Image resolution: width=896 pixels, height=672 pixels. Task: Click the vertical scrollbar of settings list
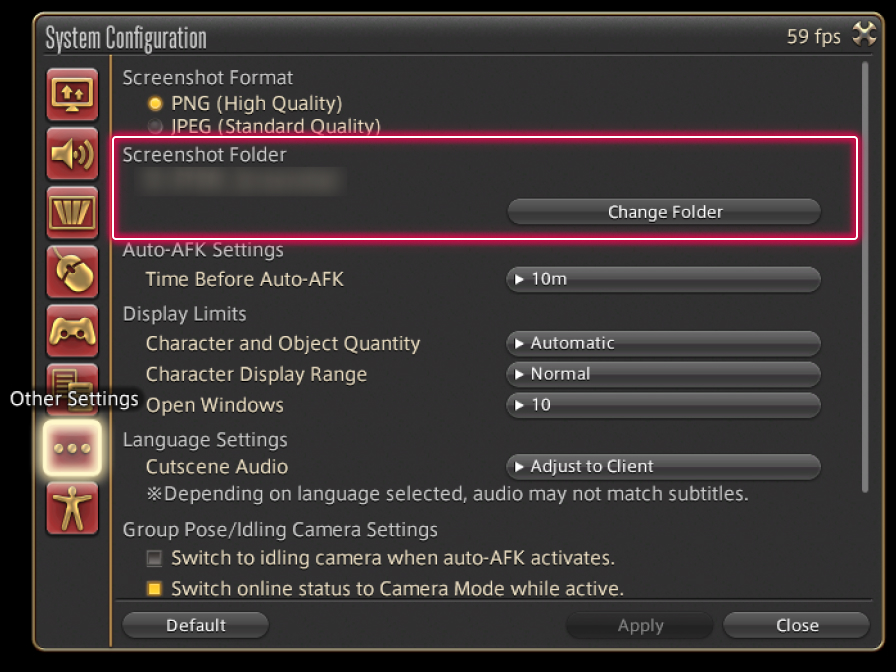[866, 280]
